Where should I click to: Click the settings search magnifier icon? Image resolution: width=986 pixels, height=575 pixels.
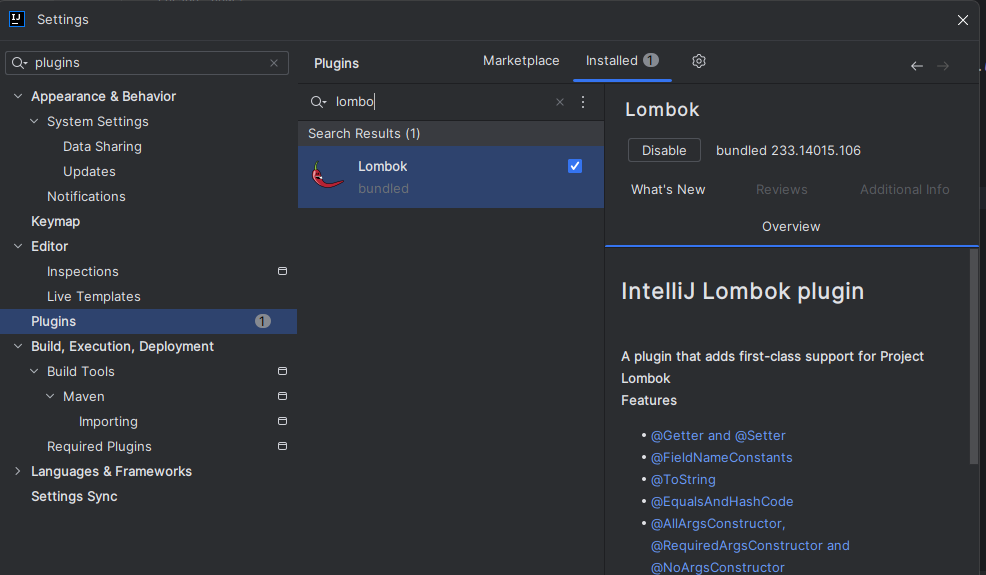tap(19, 63)
